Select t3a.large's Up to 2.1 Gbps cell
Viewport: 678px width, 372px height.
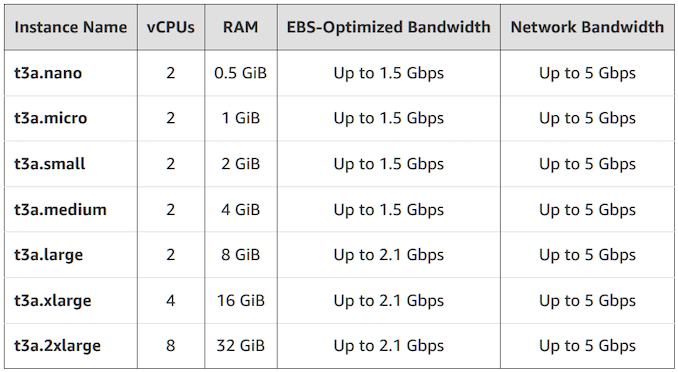click(x=389, y=255)
